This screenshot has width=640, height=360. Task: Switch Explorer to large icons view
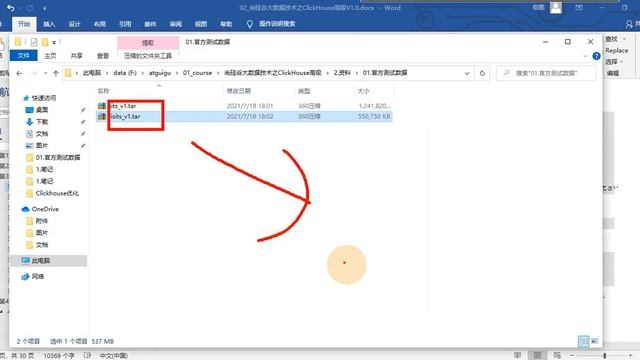click(x=595, y=341)
